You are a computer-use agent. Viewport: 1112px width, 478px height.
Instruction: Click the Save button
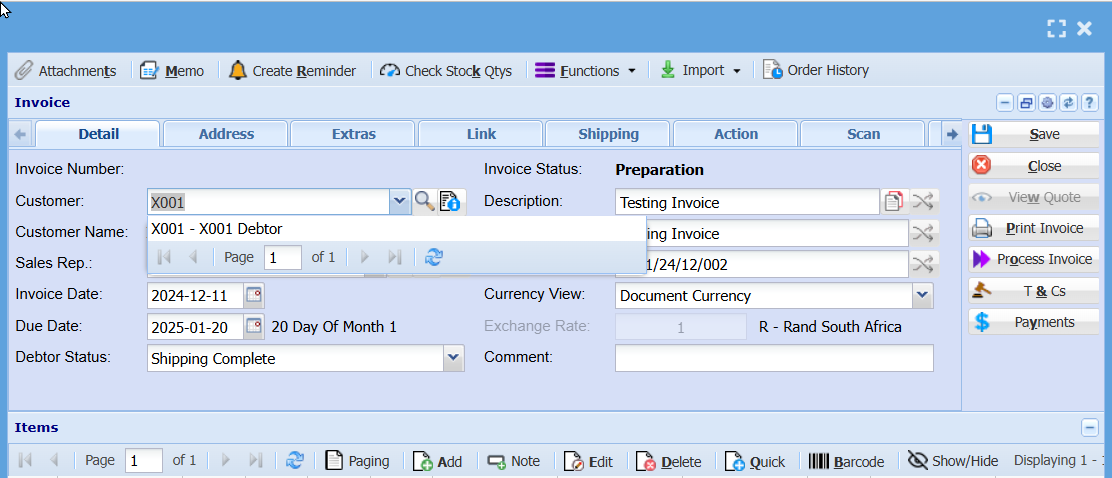point(1033,134)
